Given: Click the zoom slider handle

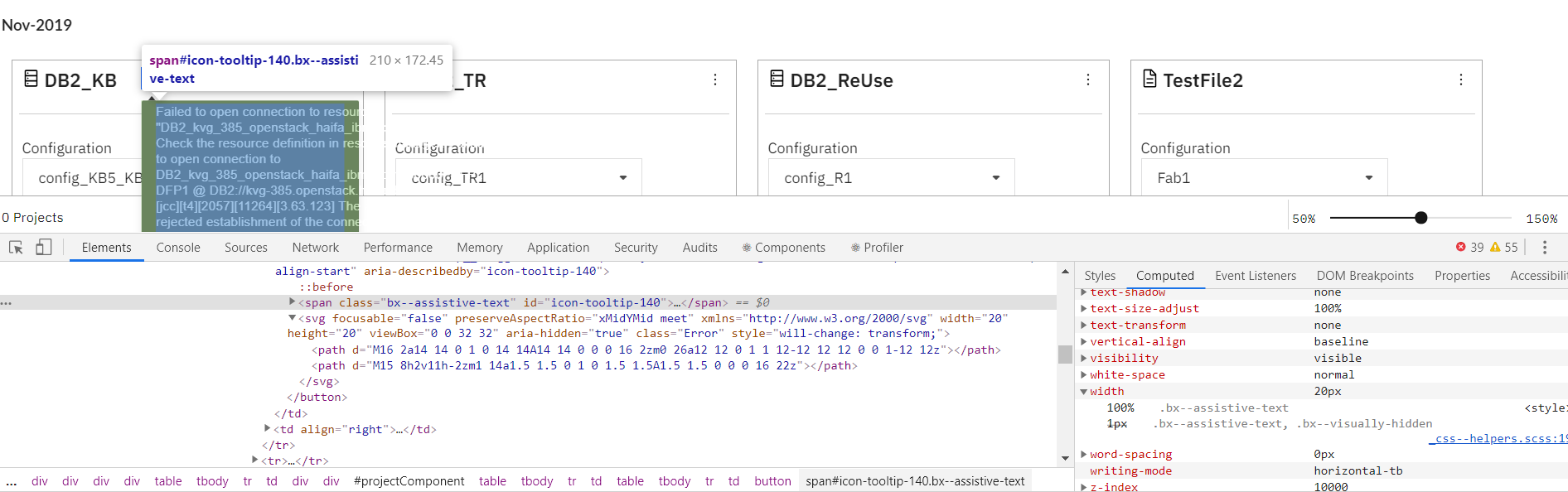Looking at the screenshot, I should [1421, 218].
